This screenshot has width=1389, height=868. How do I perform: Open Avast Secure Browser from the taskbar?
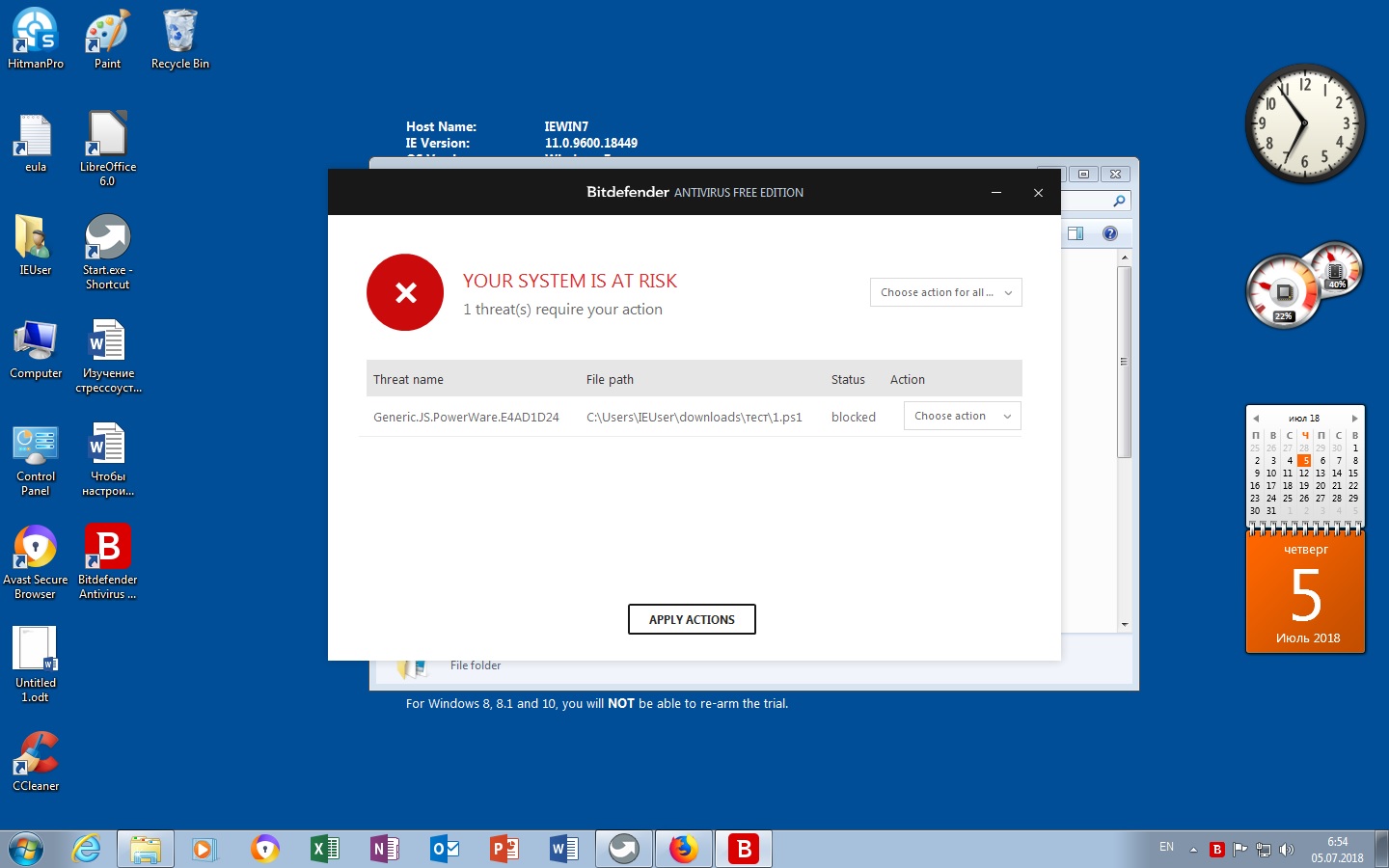coord(264,849)
